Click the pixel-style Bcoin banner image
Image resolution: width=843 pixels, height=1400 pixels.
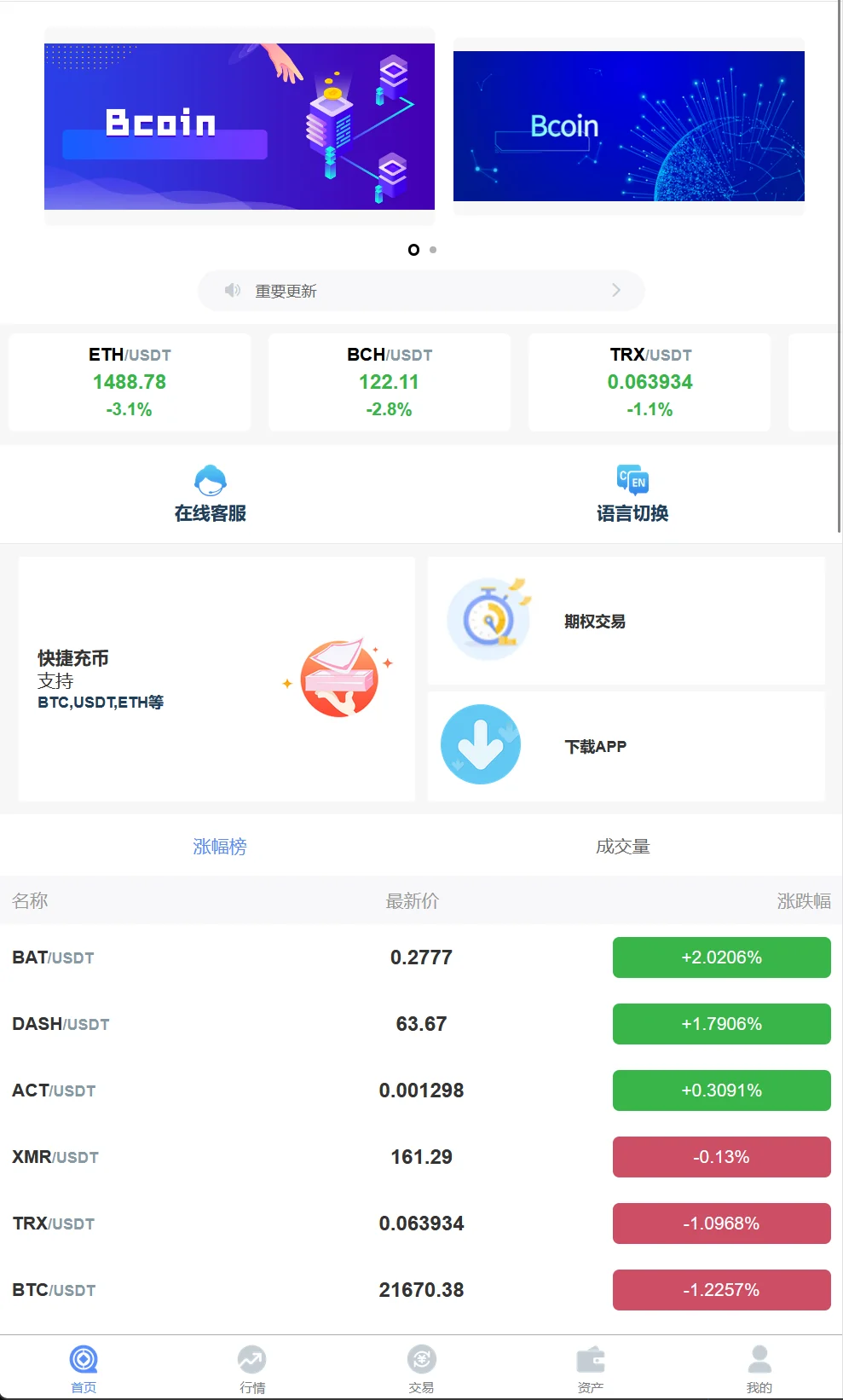point(240,126)
